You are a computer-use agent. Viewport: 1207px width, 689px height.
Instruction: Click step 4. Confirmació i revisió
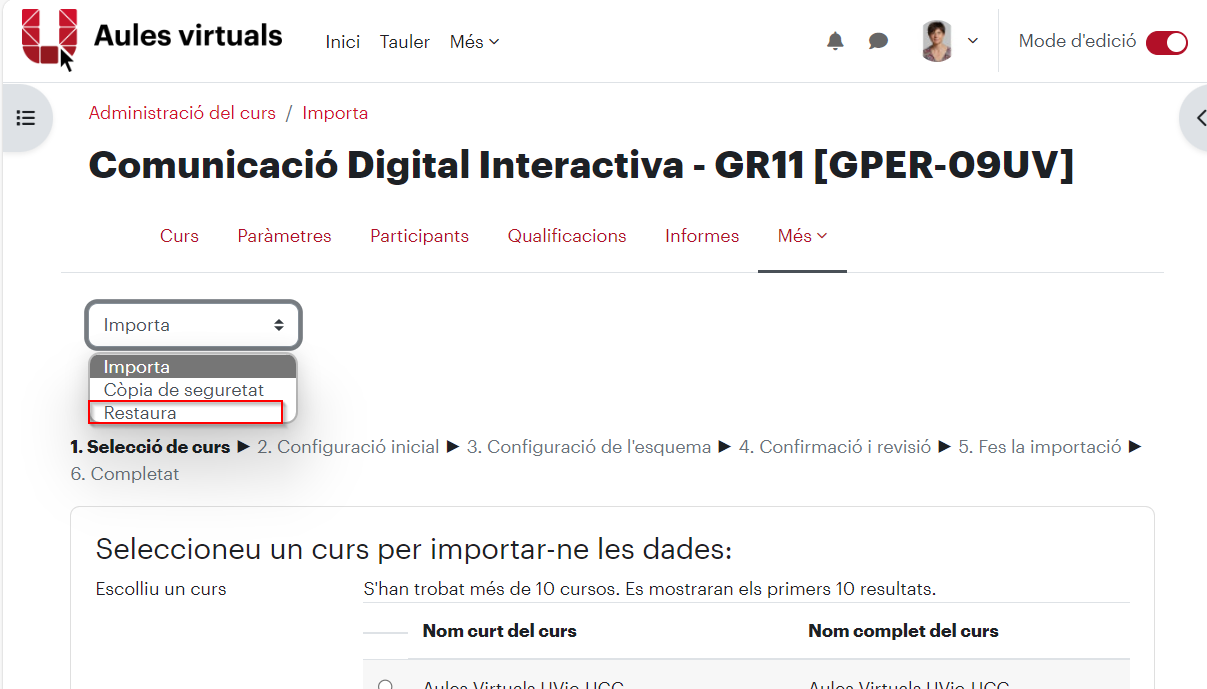pos(835,447)
